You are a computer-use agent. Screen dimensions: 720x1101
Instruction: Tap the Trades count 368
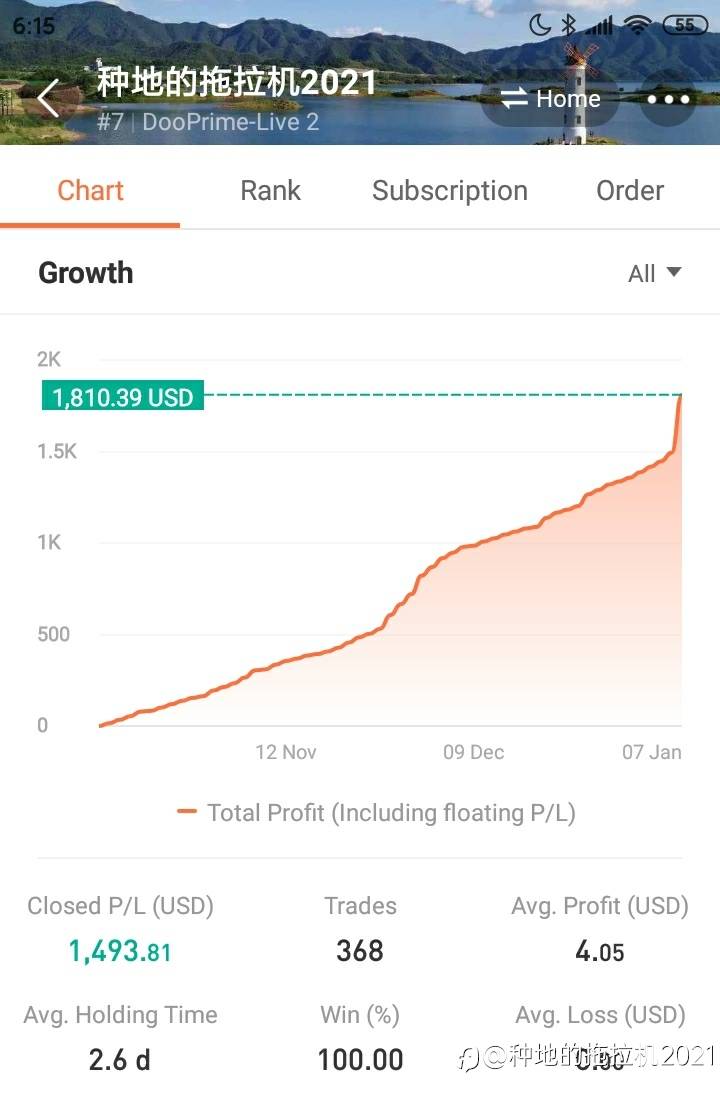click(x=360, y=951)
